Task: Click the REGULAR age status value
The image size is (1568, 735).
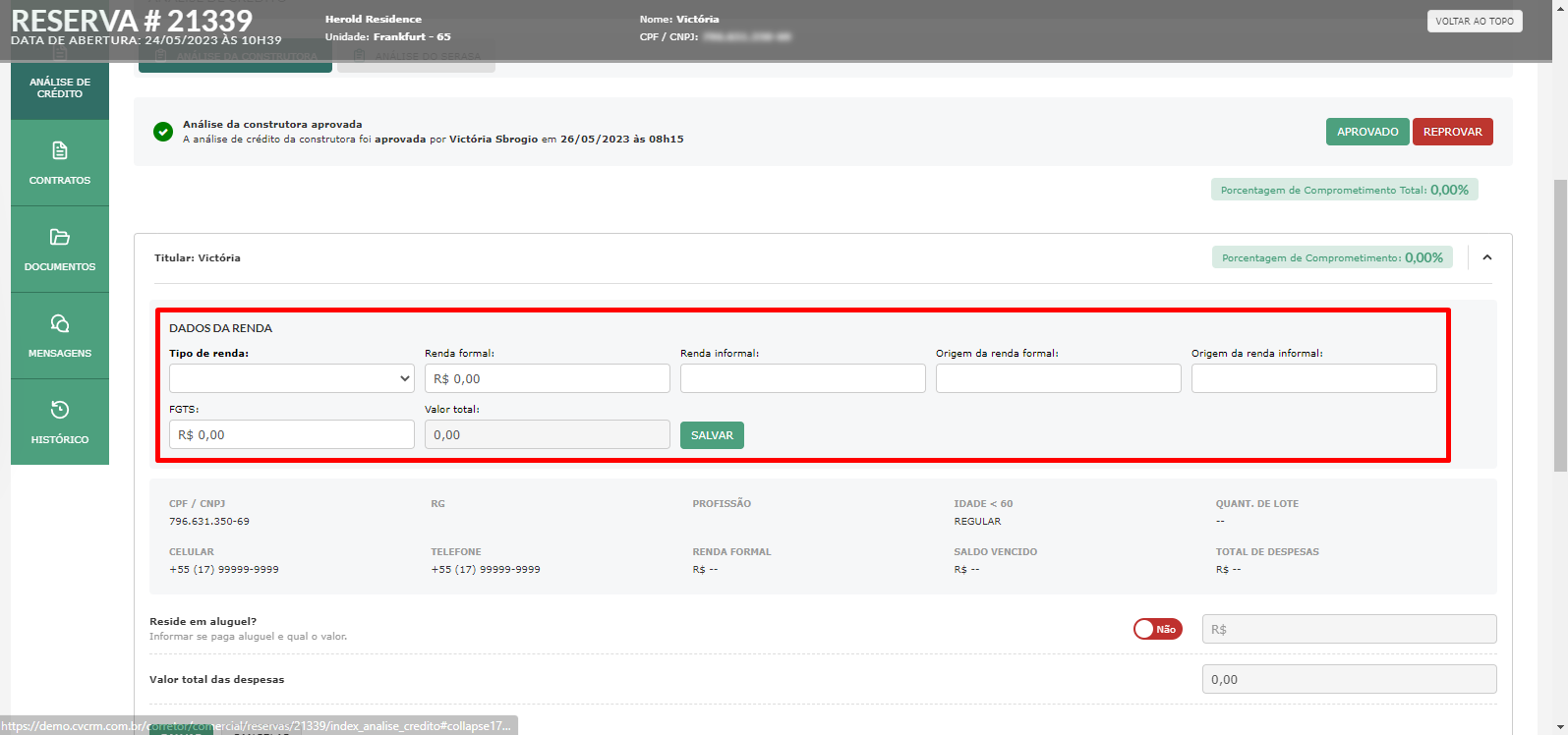Action: (x=977, y=522)
